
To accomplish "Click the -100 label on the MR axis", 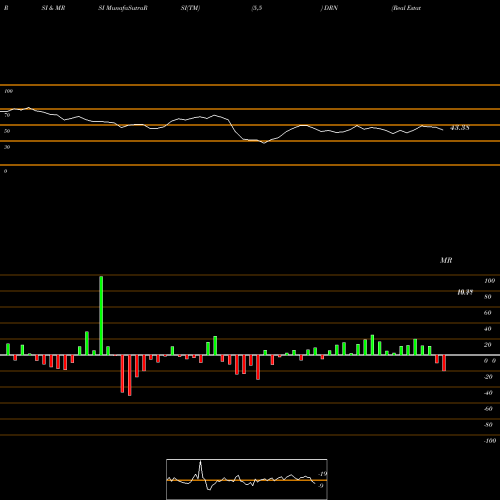I will pos(490,441).
